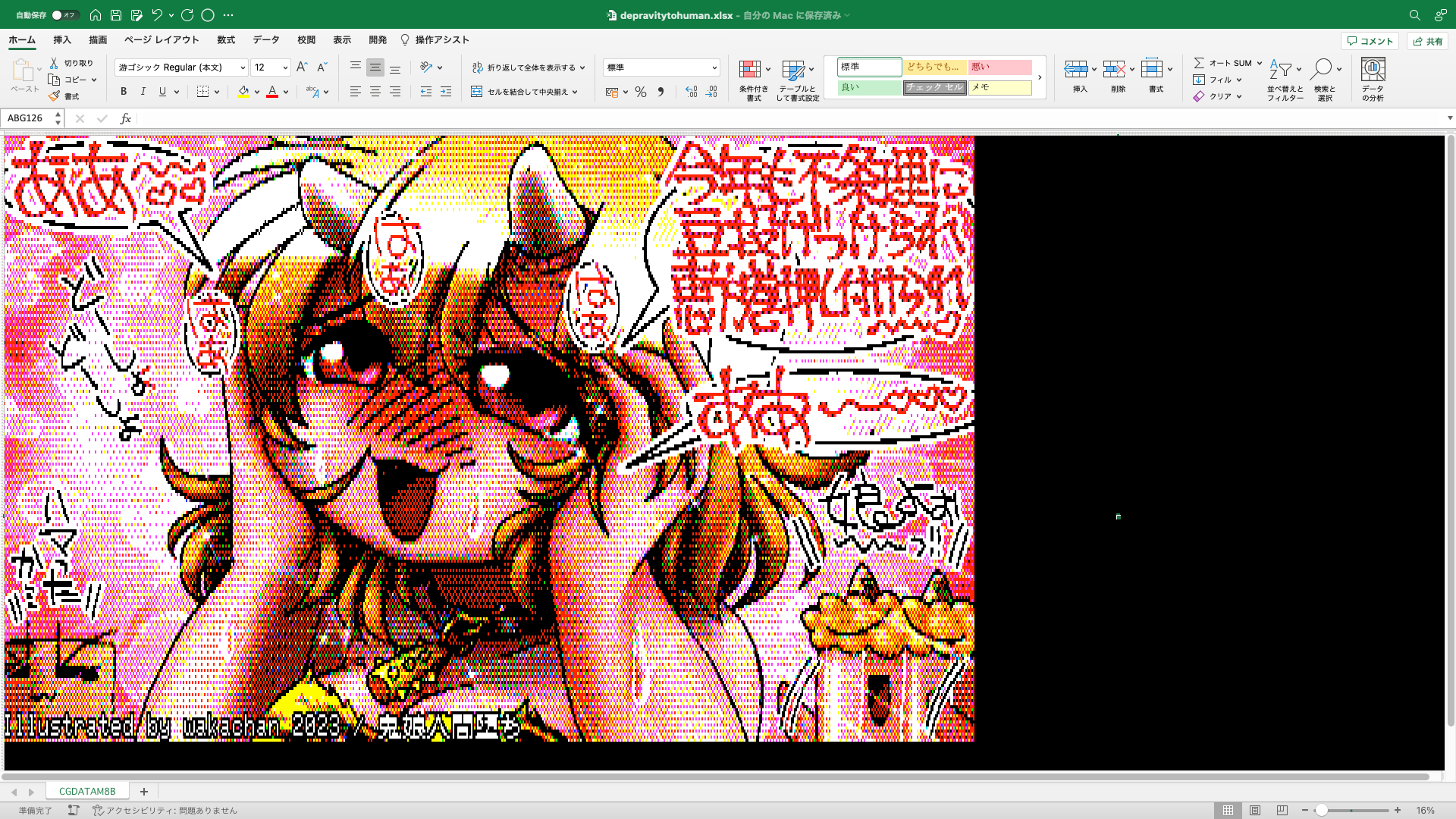Expand the Clear (クリア) dropdown arrow
The height and width of the screenshot is (819, 1456).
coord(1239,96)
